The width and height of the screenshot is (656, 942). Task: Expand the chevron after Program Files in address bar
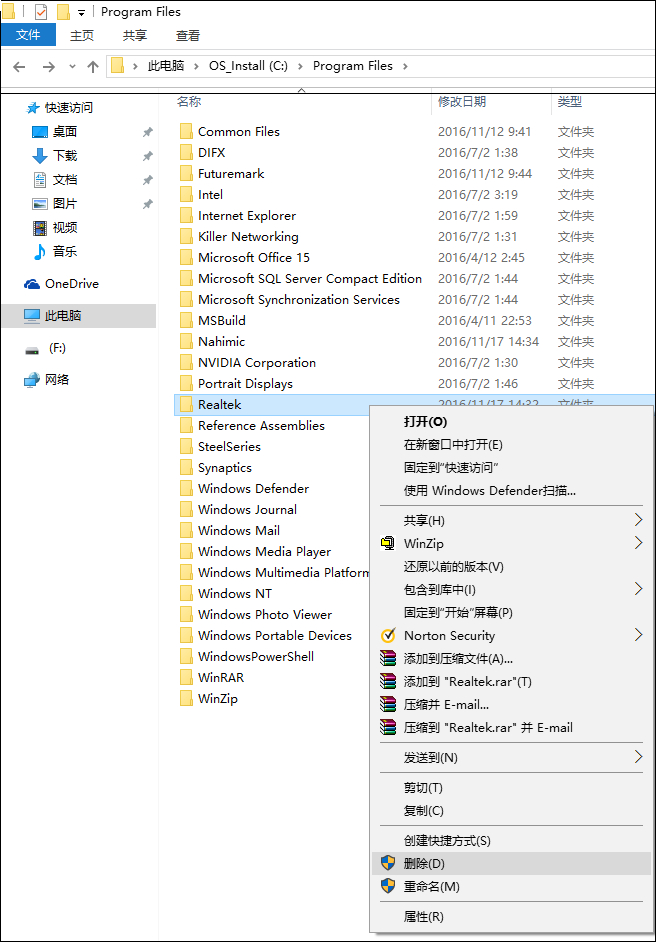[405, 66]
